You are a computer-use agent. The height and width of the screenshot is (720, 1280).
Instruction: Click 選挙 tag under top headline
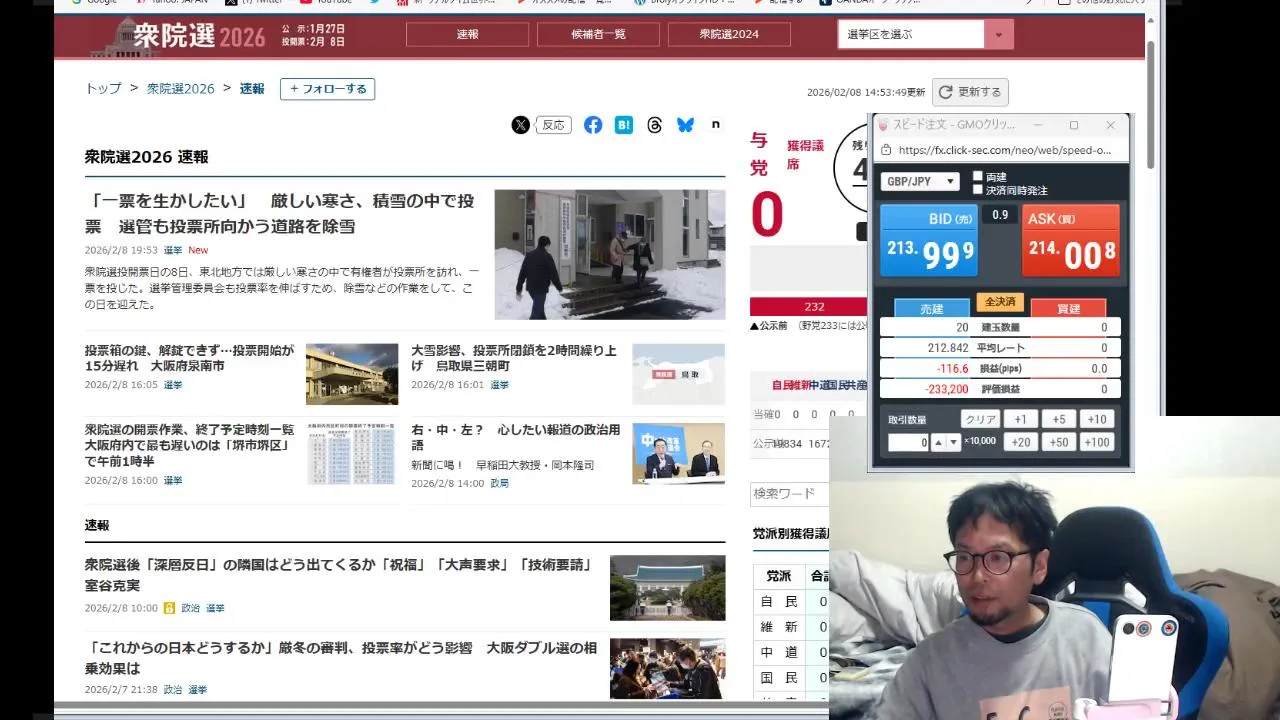173,250
